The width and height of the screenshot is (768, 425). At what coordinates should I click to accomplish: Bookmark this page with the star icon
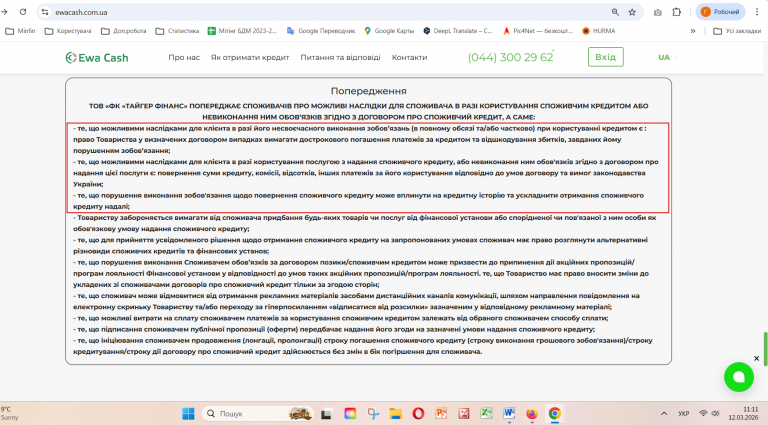point(632,12)
